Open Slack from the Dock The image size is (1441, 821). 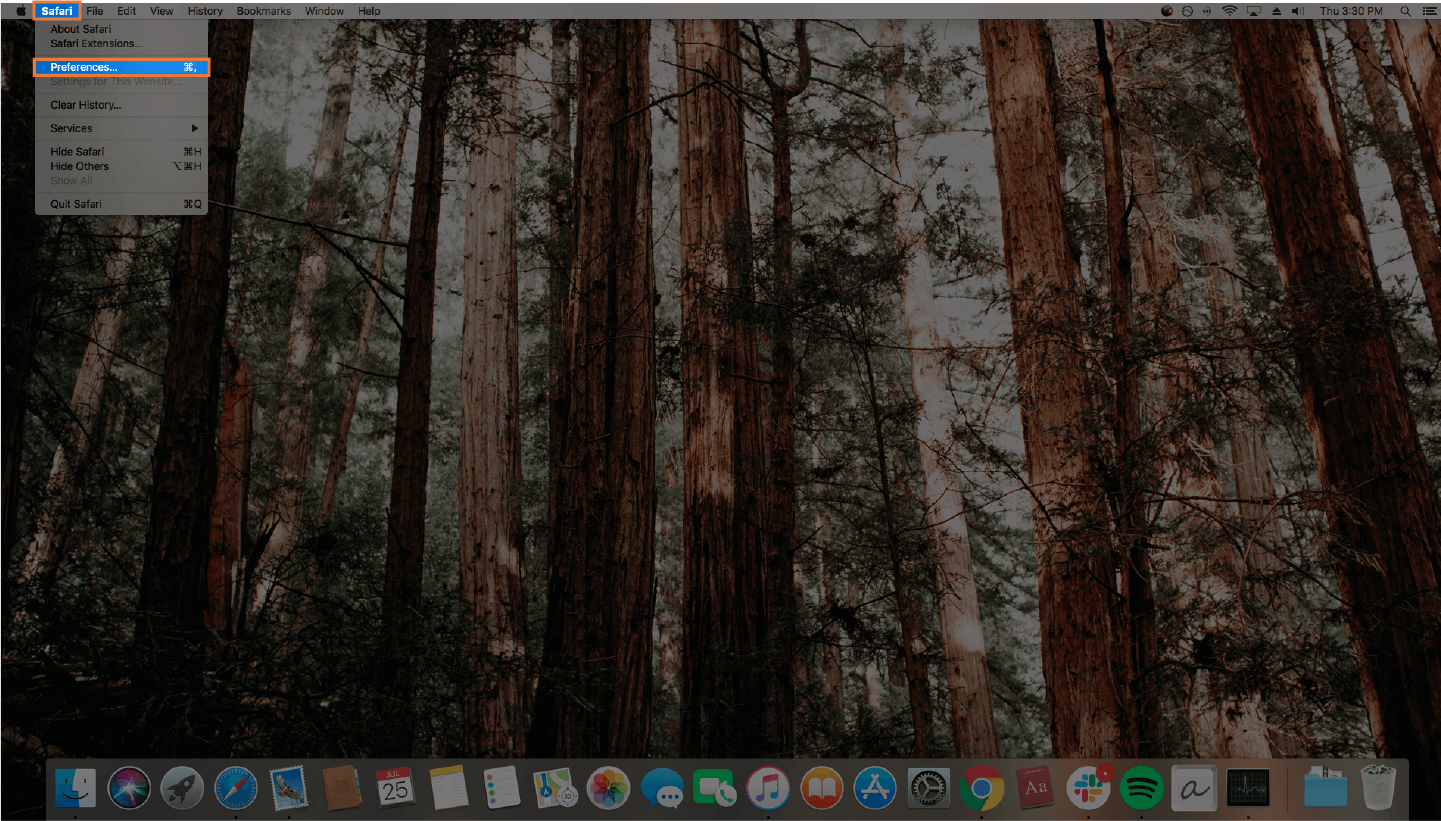click(1088, 789)
